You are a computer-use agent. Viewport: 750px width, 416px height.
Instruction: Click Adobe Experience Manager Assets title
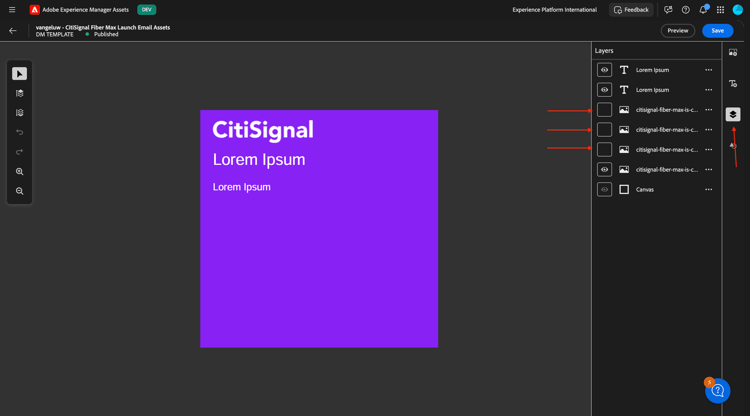[x=86, y=10]
